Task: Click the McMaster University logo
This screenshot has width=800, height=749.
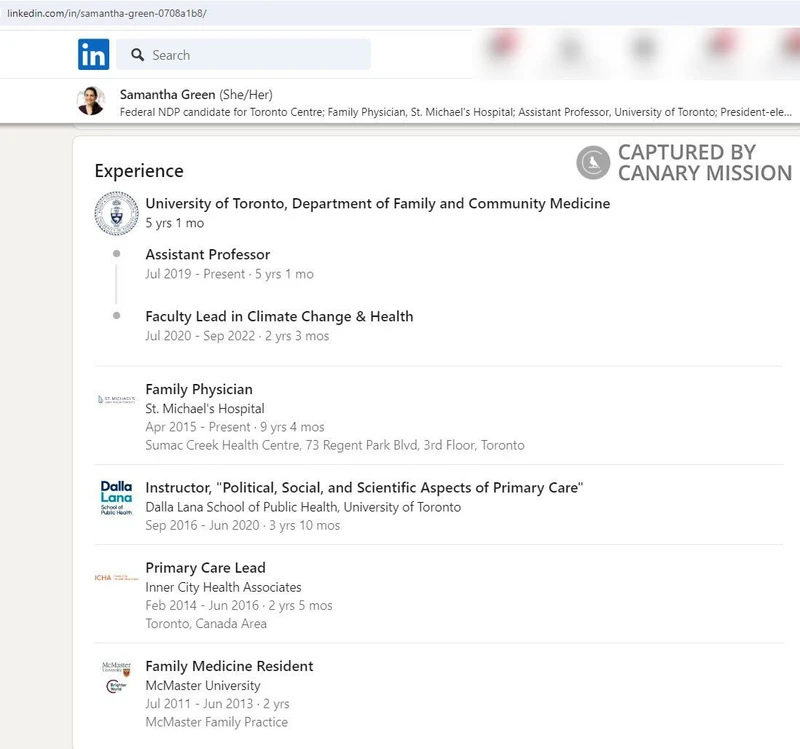Action: 116,677
